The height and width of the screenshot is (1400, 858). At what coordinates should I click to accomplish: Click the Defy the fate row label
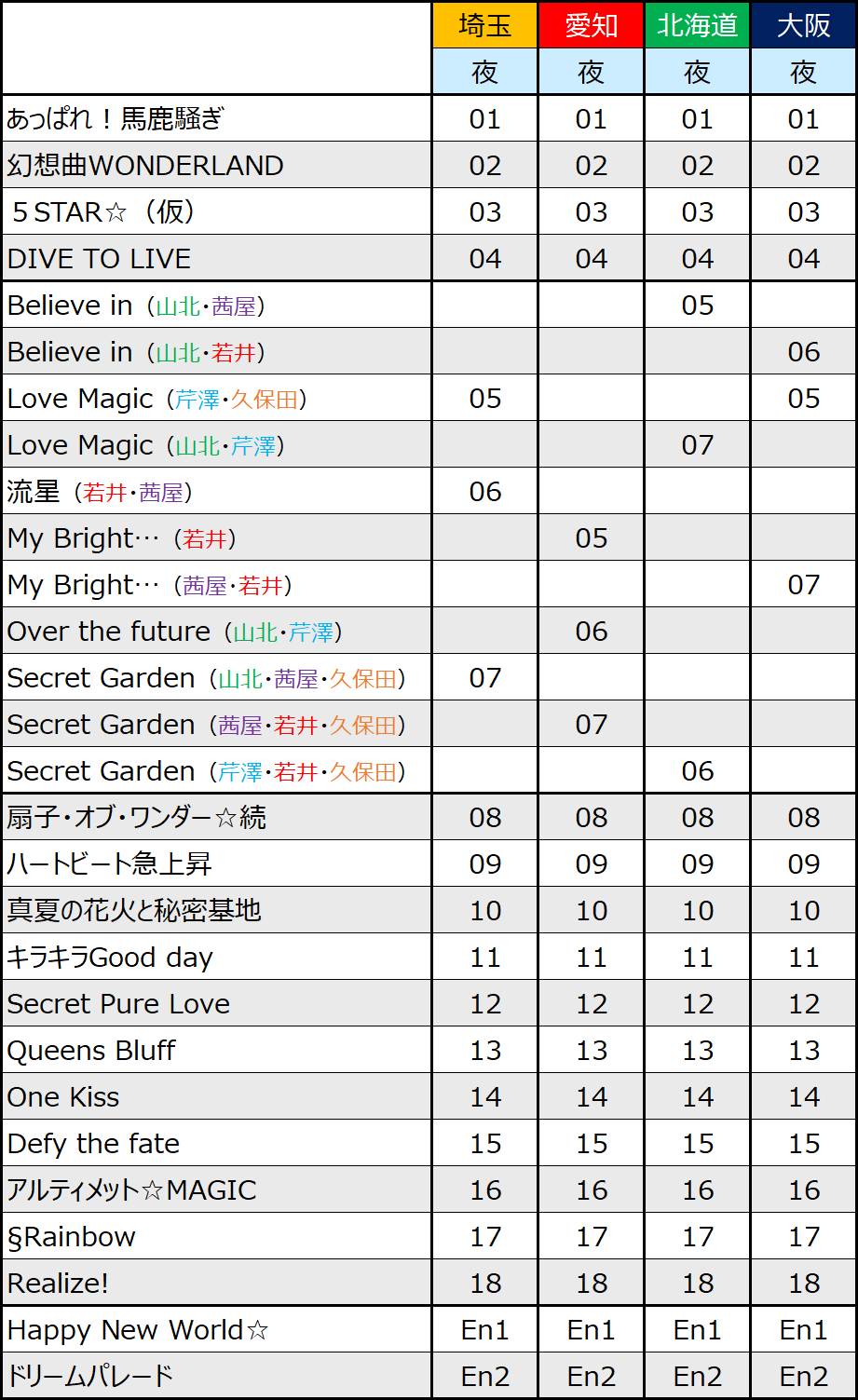[x=93, y=1144]
